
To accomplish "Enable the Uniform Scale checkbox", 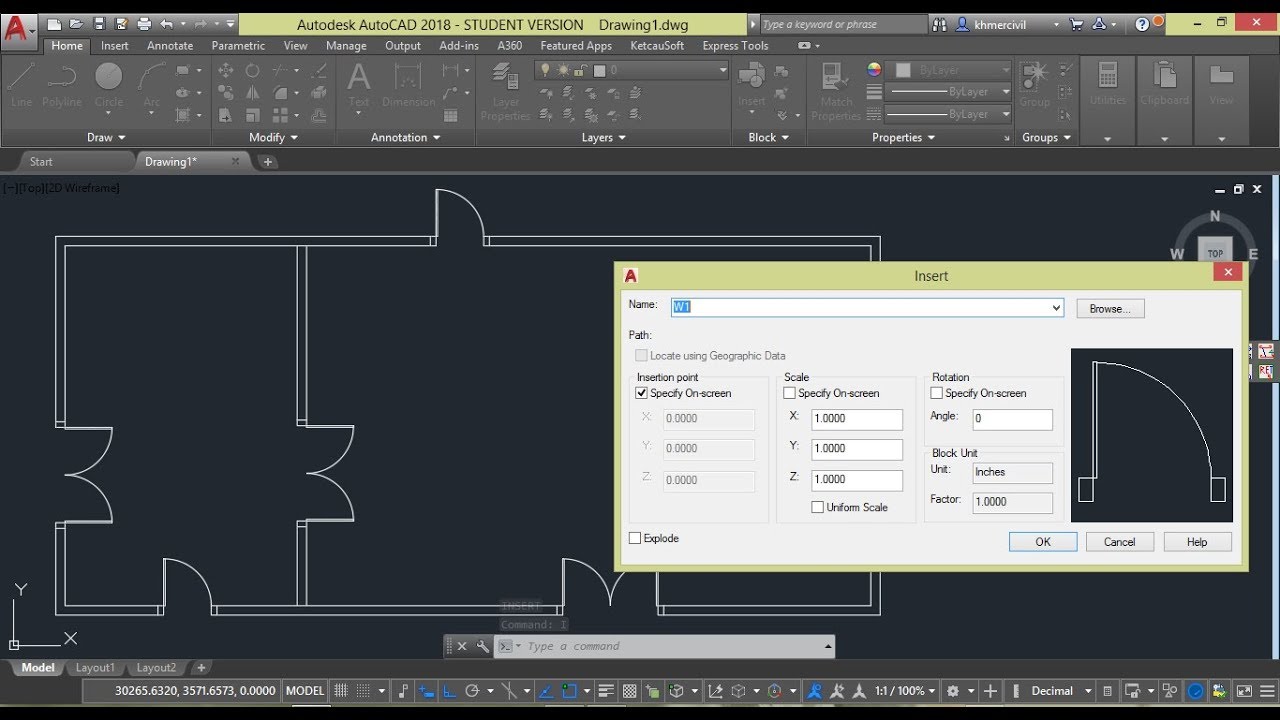I will pos(817,507).
